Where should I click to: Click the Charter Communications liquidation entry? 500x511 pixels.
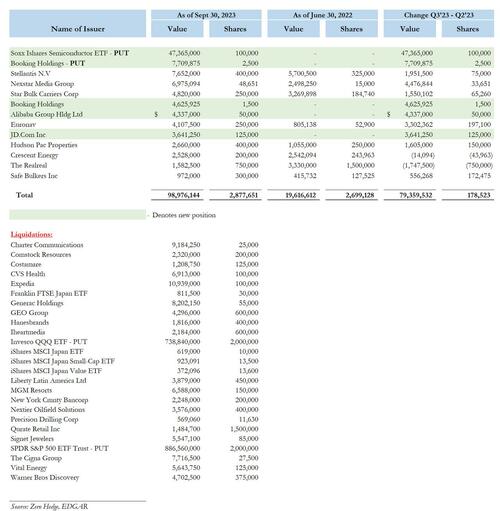click(x=47, y=245)
